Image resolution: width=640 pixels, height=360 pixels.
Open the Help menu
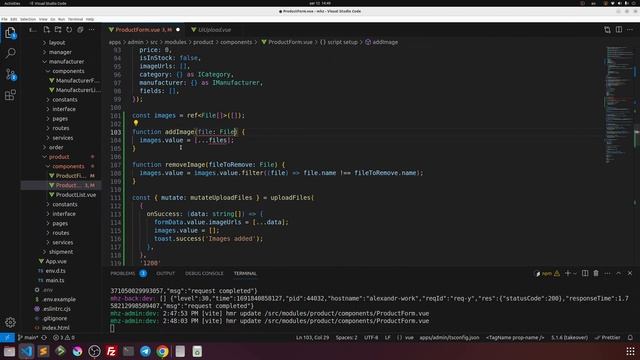point(90,19)
